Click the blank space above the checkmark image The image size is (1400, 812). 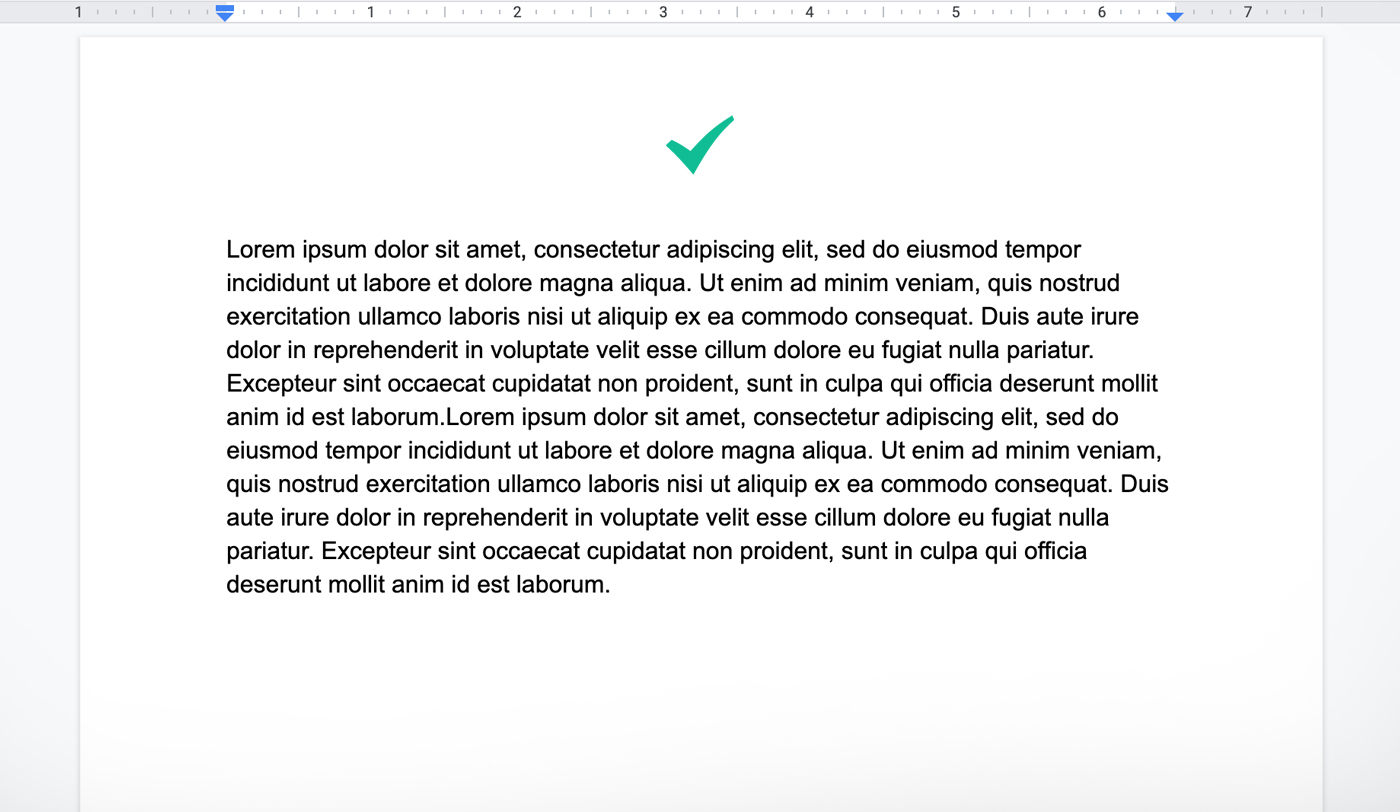pyautogui.click(x=700, y=70)
